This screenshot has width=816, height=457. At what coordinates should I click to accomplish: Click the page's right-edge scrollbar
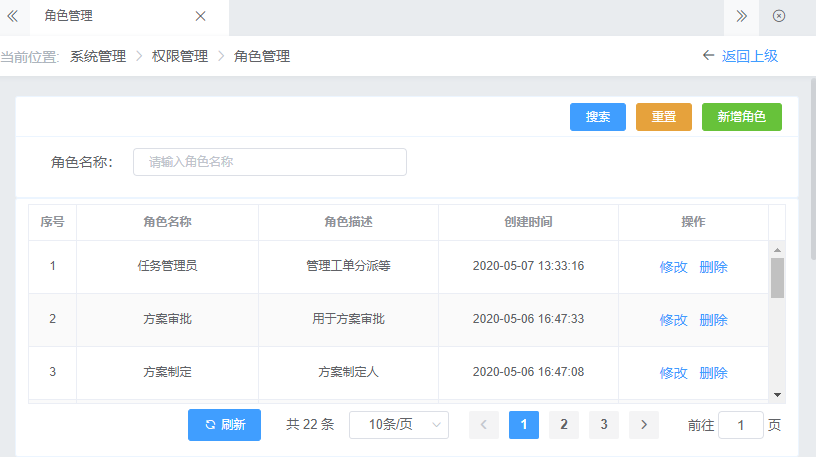[x=813, y=169]
